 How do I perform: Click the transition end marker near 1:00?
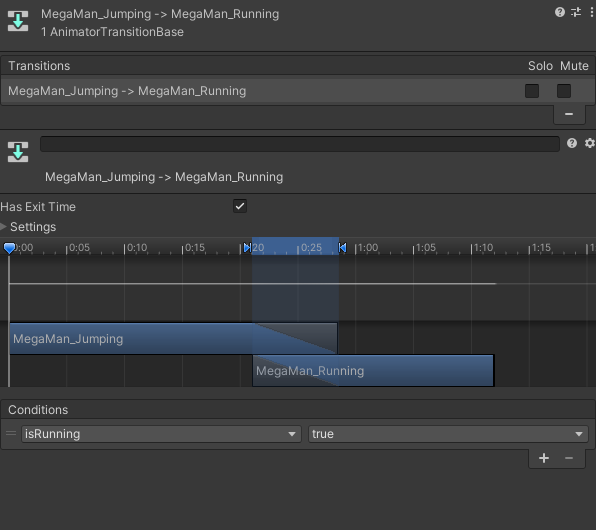coord(342,248)
